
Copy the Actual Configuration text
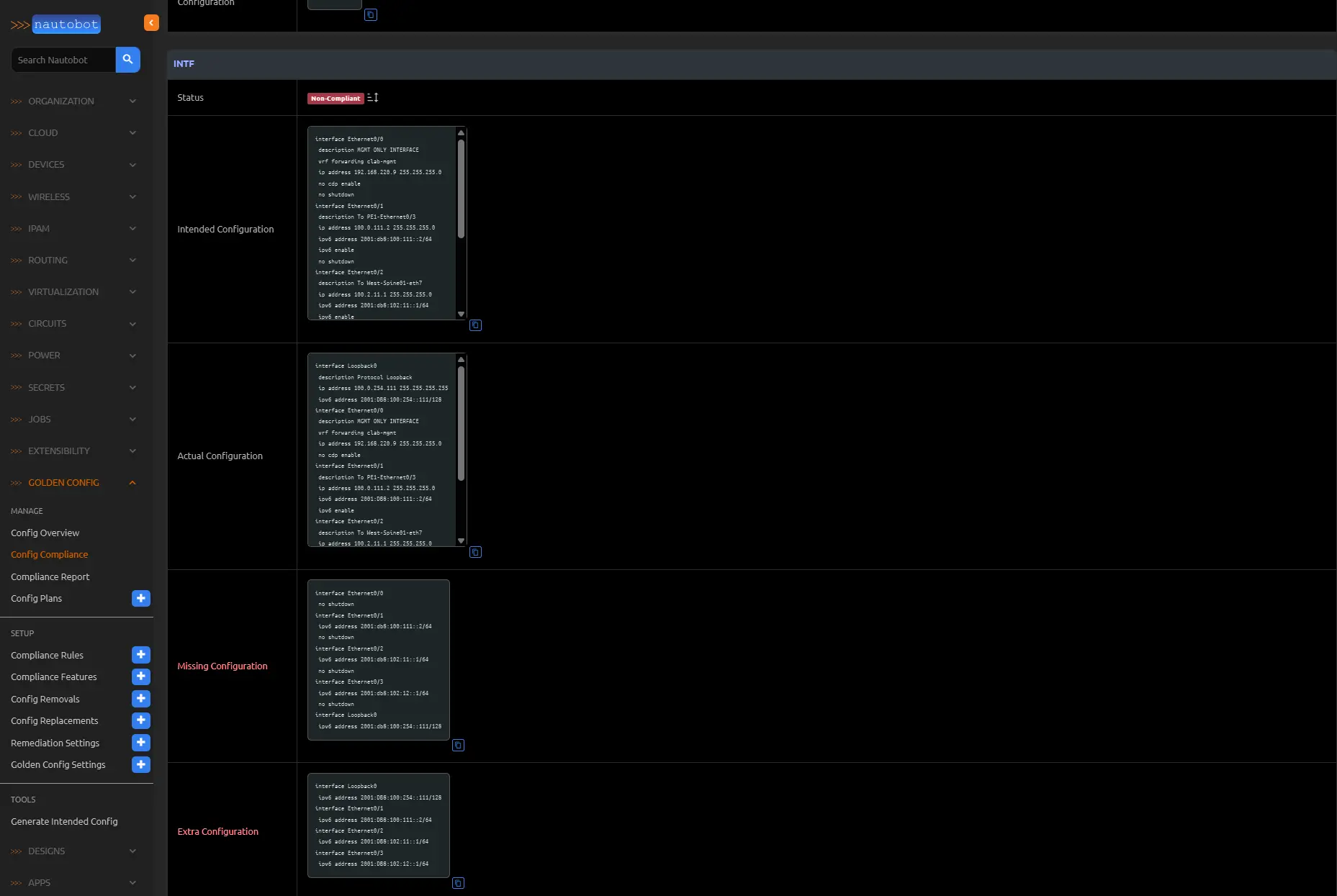tap(475, 552)
